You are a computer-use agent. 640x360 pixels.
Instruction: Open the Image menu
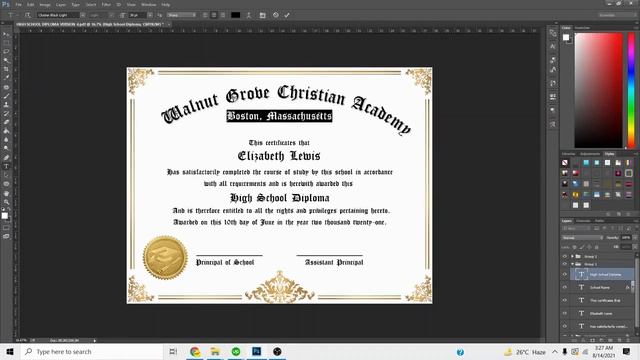pos(45,4)
